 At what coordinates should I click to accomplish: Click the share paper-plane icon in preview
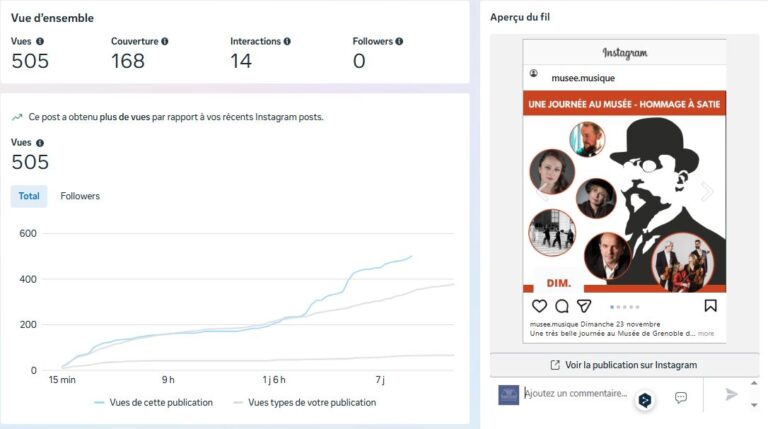point(584,306)
